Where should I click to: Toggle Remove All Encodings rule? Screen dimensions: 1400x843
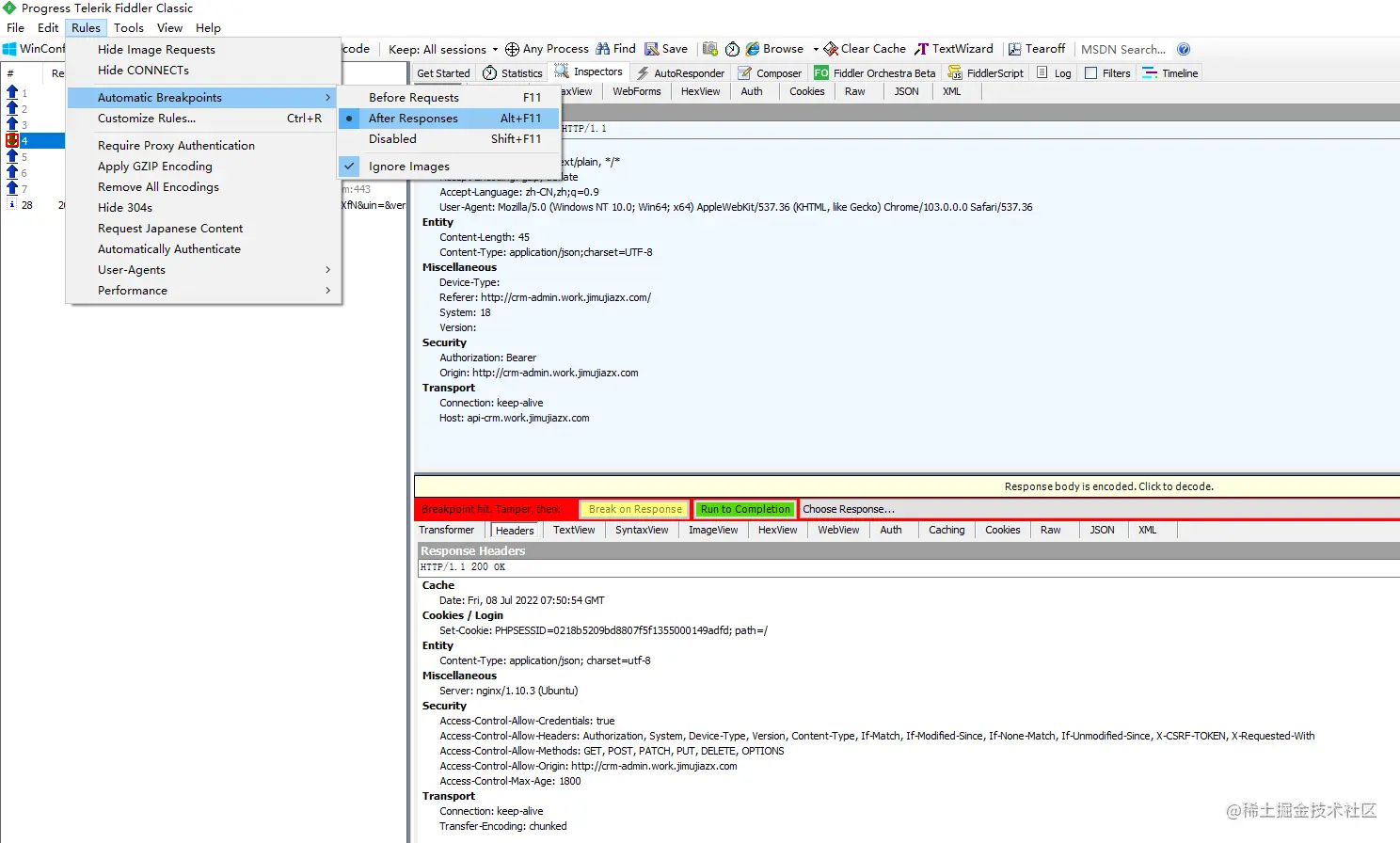(203, 187)
